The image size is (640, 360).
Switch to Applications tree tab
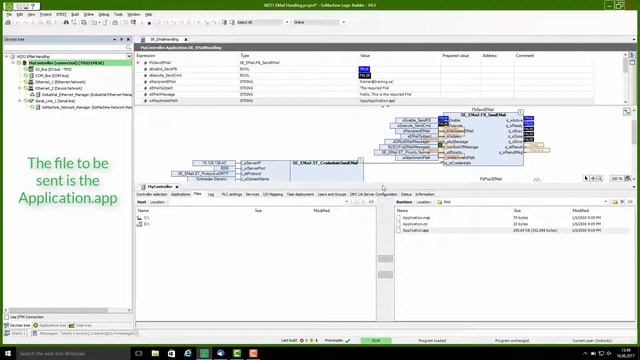point(49,326)
